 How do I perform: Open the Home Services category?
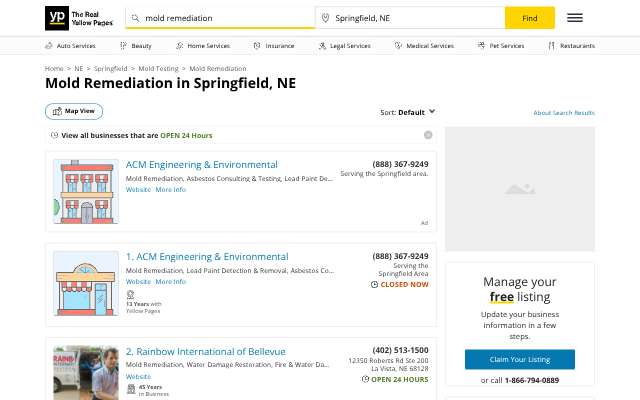click(203, 46)
